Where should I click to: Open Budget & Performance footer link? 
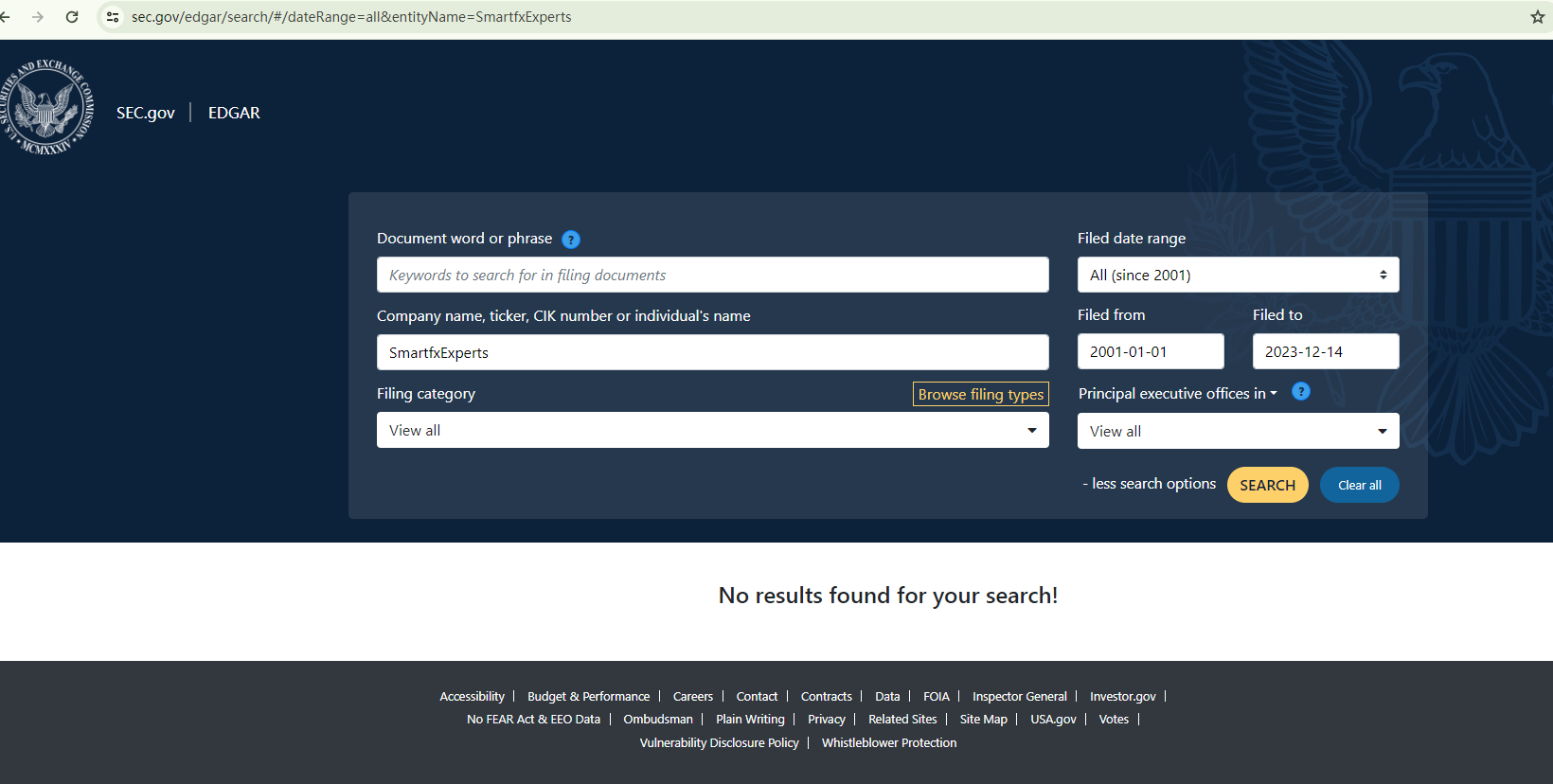tap(588, 697)
